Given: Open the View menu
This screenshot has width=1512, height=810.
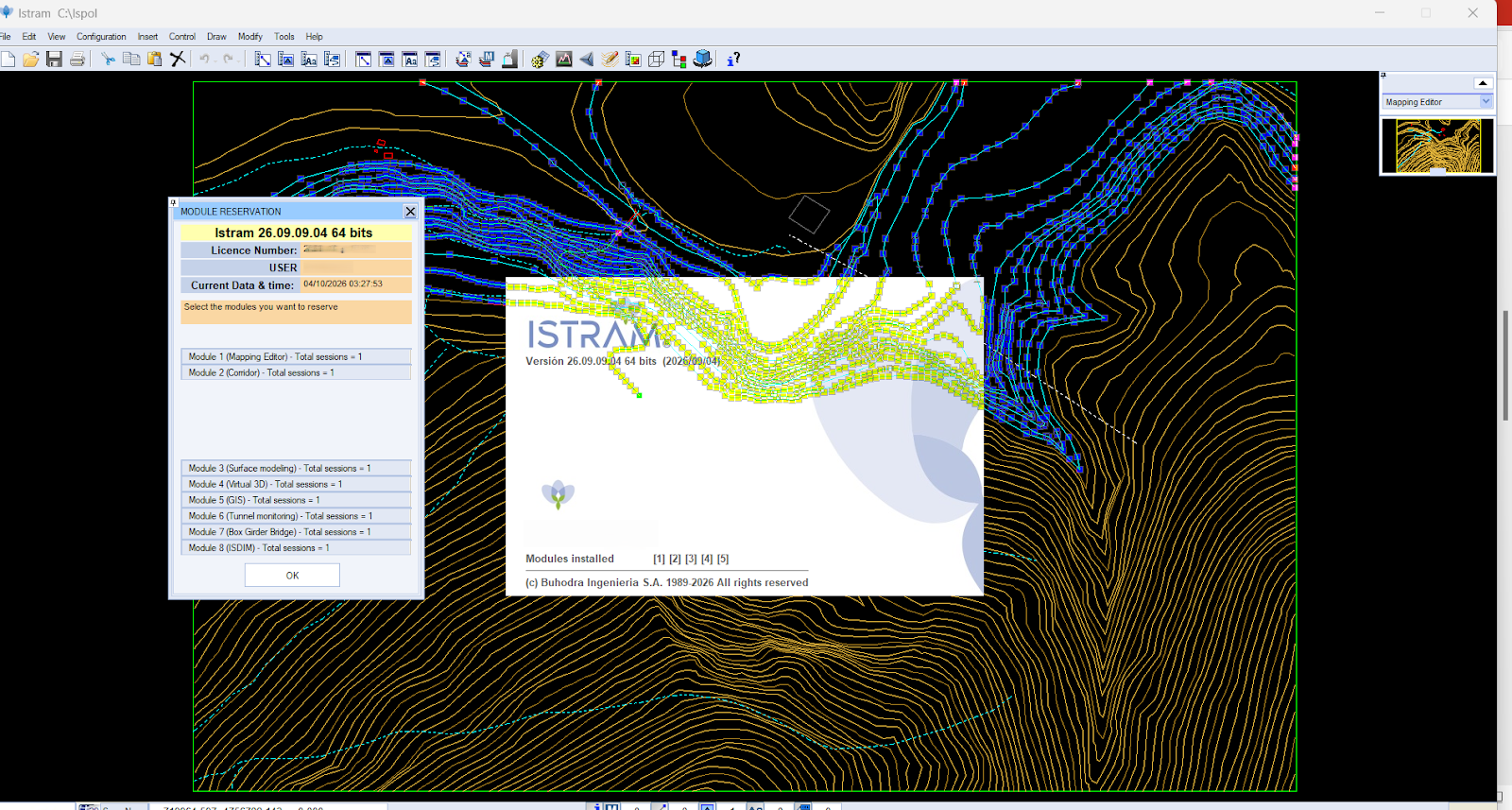Looking at the screenshot, I should pyautogui.click(x=57, y=37).
